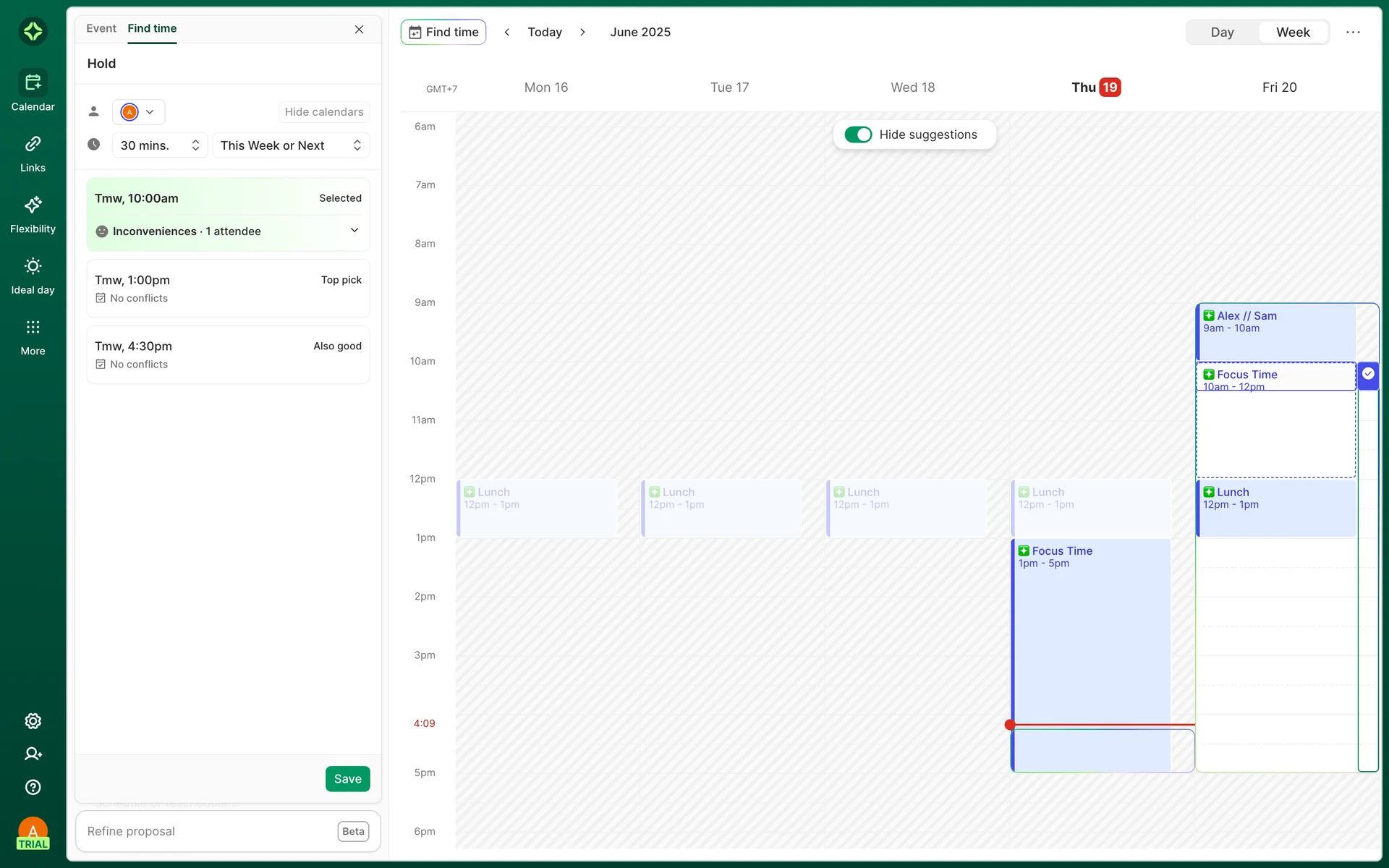
Task: Open the Help question mark icon
Action: pos(33,787)
